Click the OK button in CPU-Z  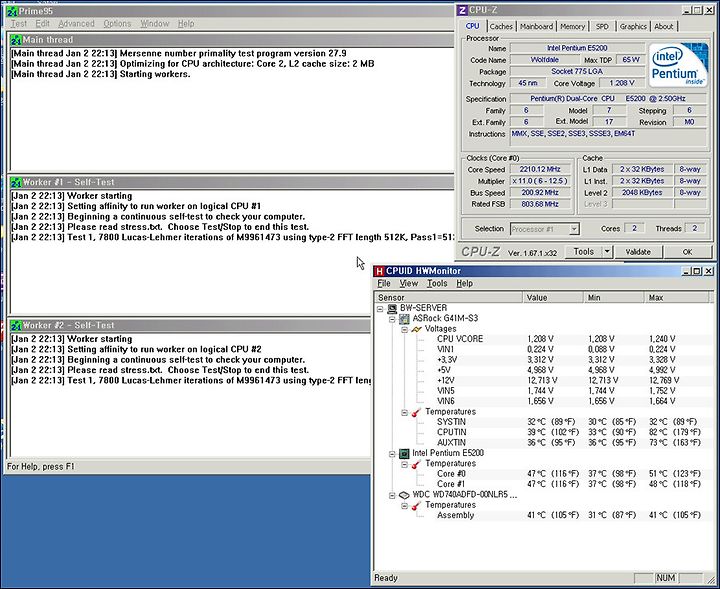[x=687, y=252]
